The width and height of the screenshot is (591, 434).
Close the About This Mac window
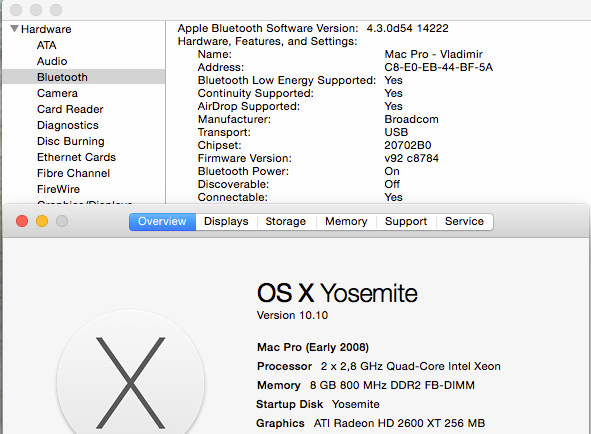coord(22,221)
